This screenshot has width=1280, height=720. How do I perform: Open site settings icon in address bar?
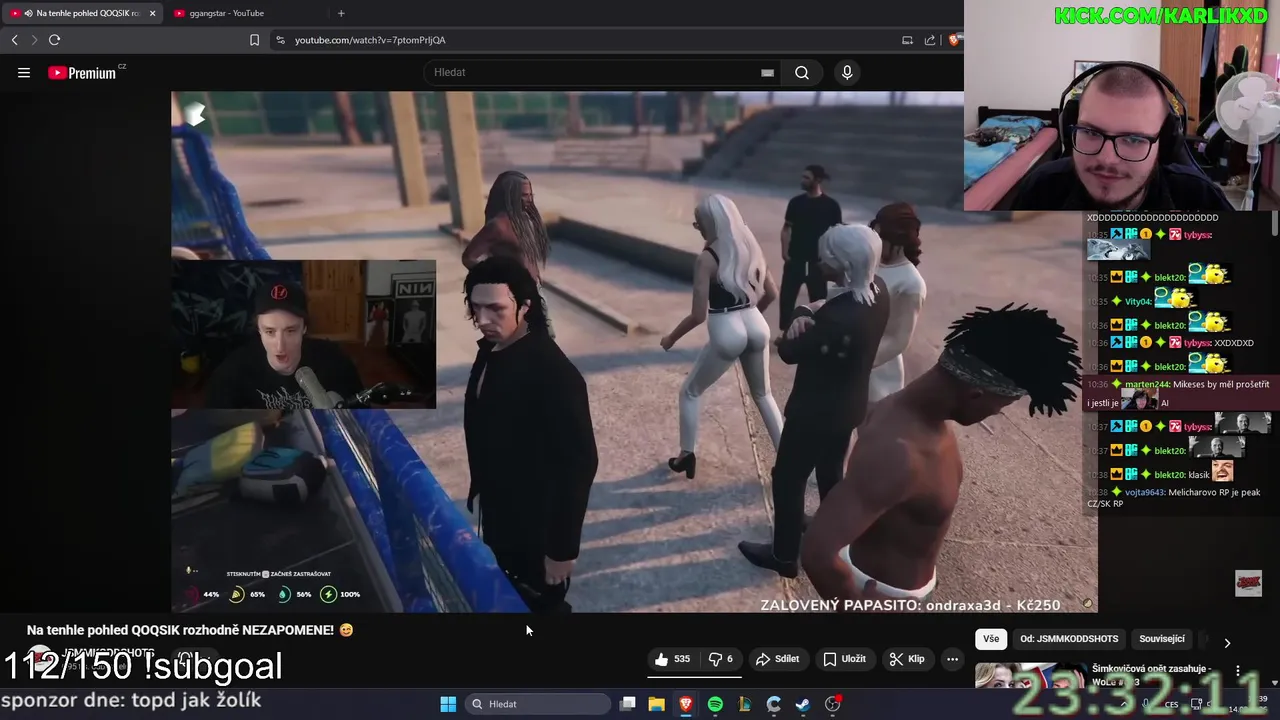click(x=280, y=40)
